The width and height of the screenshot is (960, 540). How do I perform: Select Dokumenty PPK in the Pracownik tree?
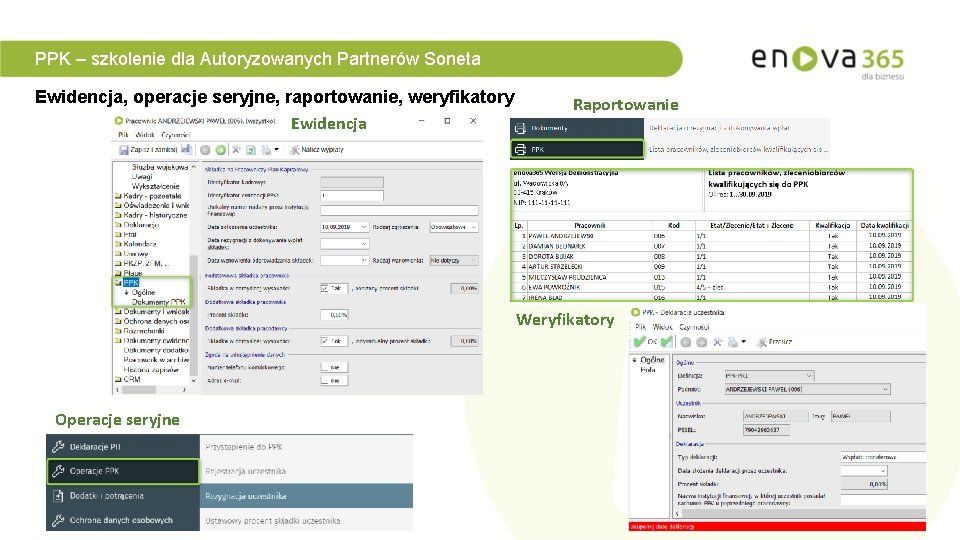click(x=158, y=302)
